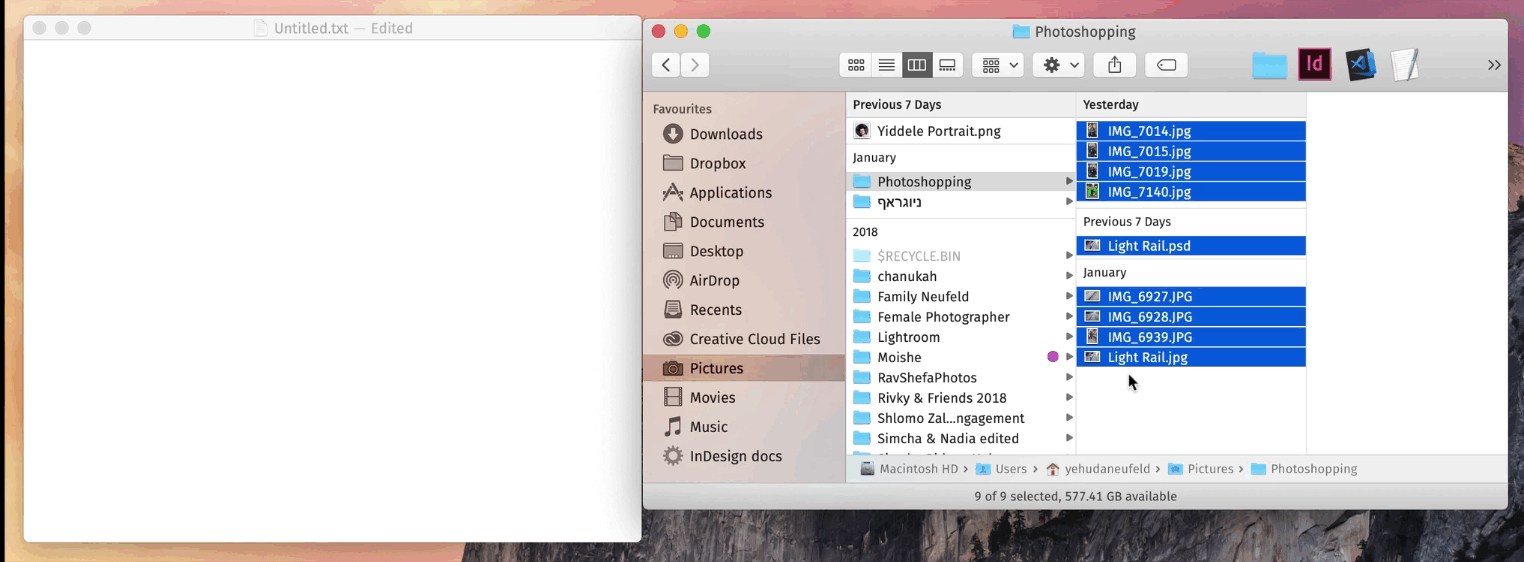The image size is (1524, 562).
Task: Open Downloads in the sidebar
Action: coord(725,134)
